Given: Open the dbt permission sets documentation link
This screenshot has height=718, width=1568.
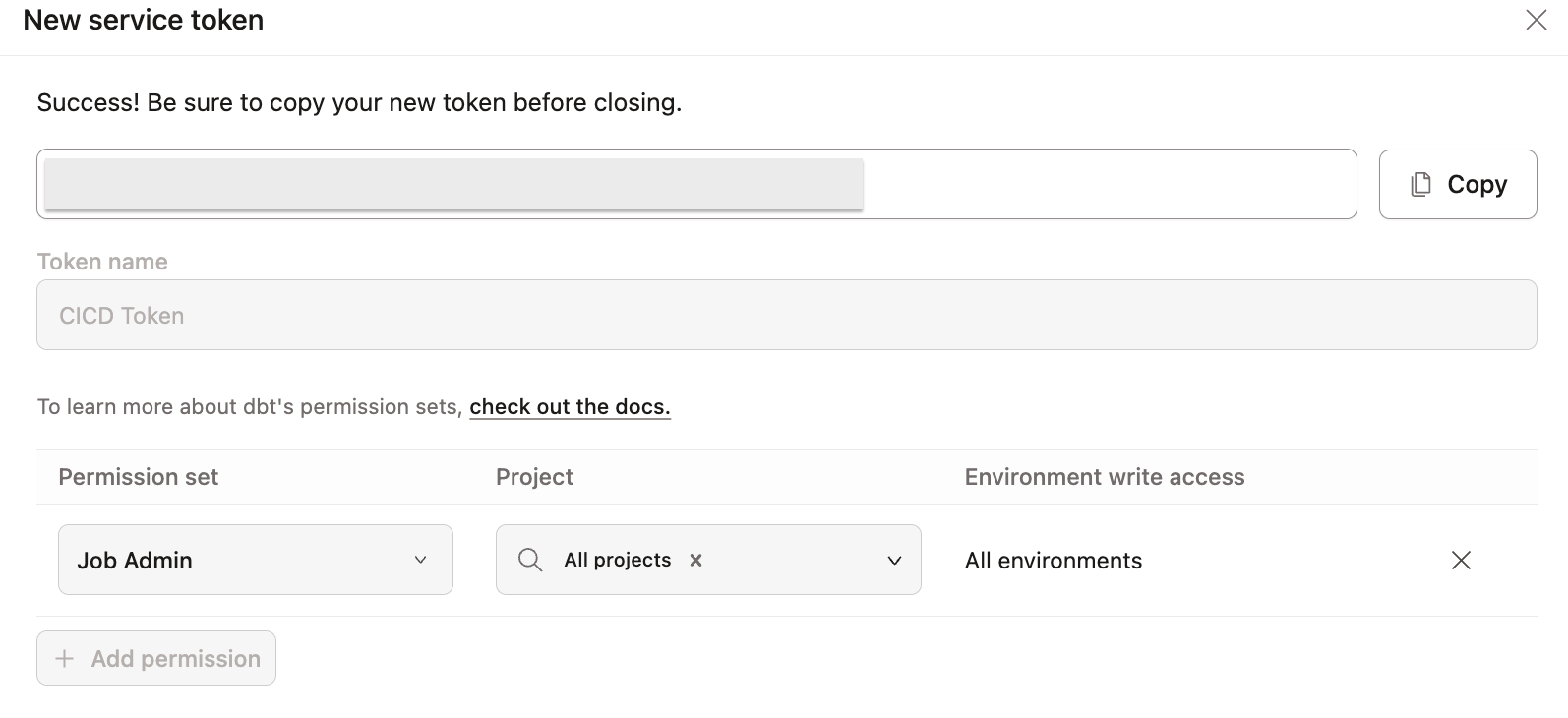Looking at the screenshot, I should (x=570, y=406).
